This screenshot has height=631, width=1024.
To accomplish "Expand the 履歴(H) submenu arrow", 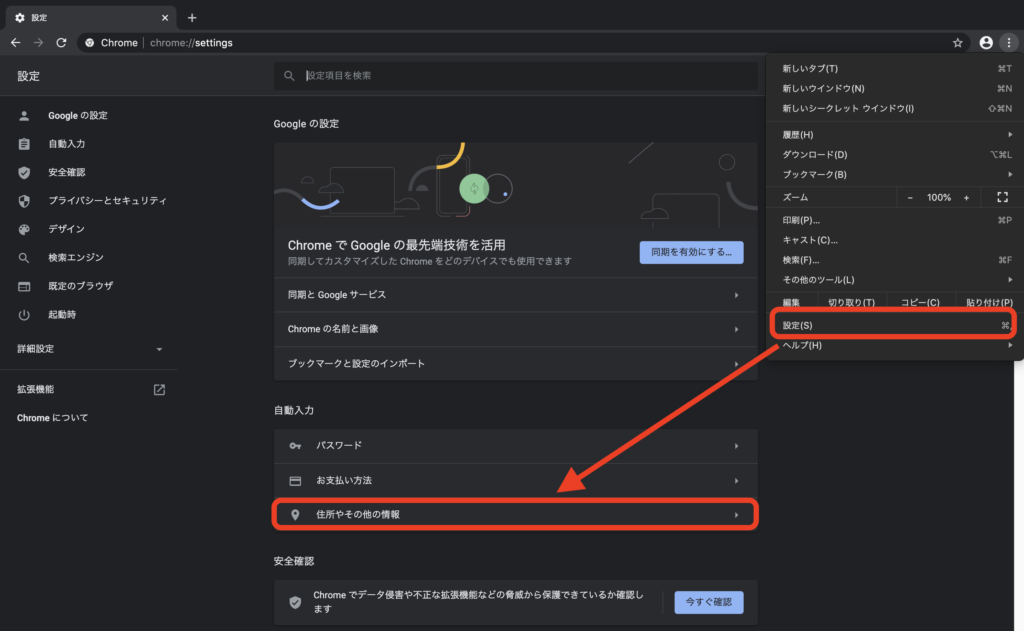I will (x=1010, y=135).
